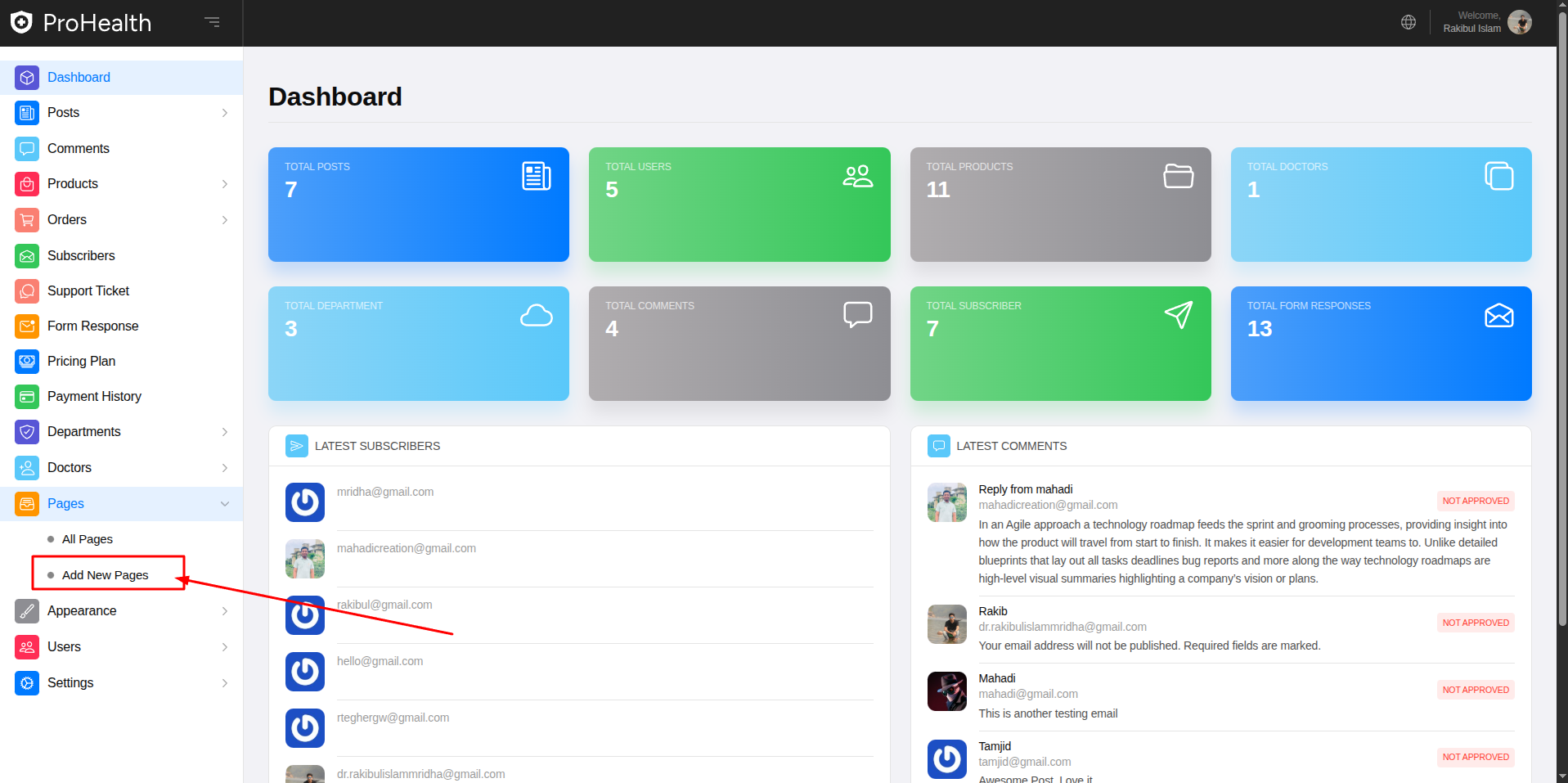Expand the Posts submenu chevron
1568x783 pixels.
(x=225, y=113)
